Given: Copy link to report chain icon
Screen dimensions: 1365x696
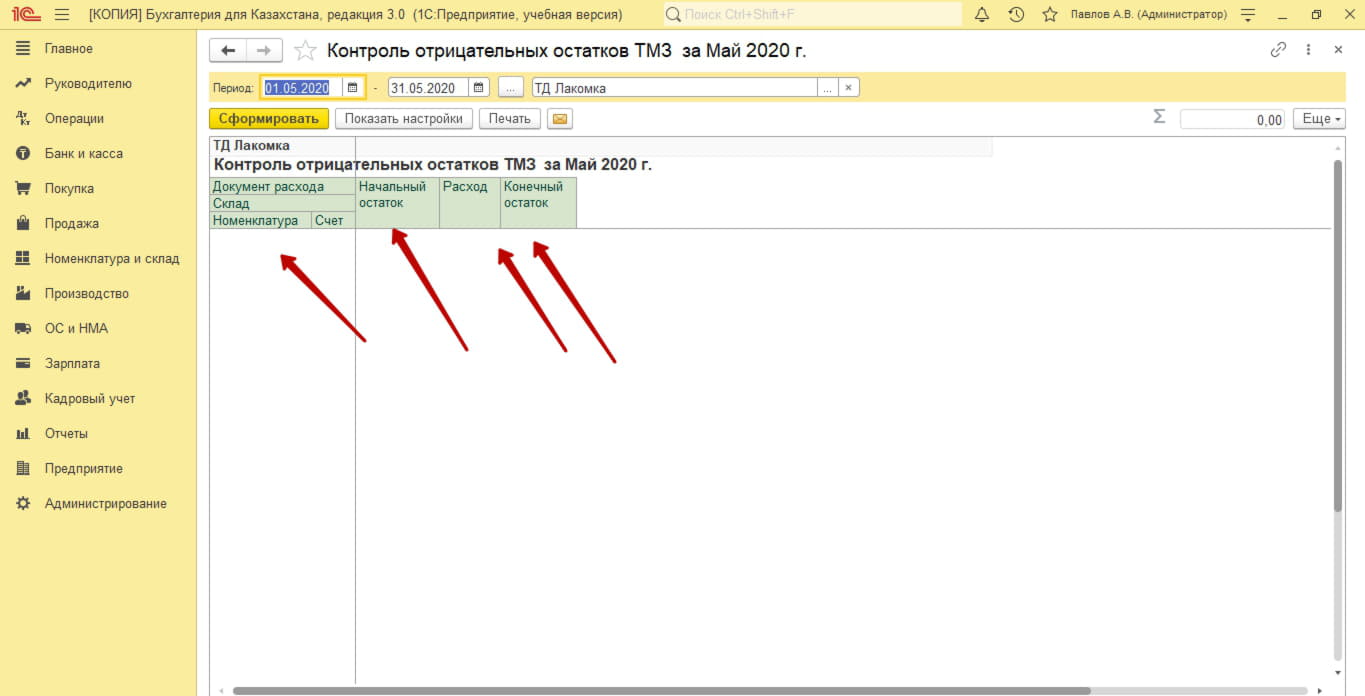Looking at the screenshot, I should pos(1277,50).
